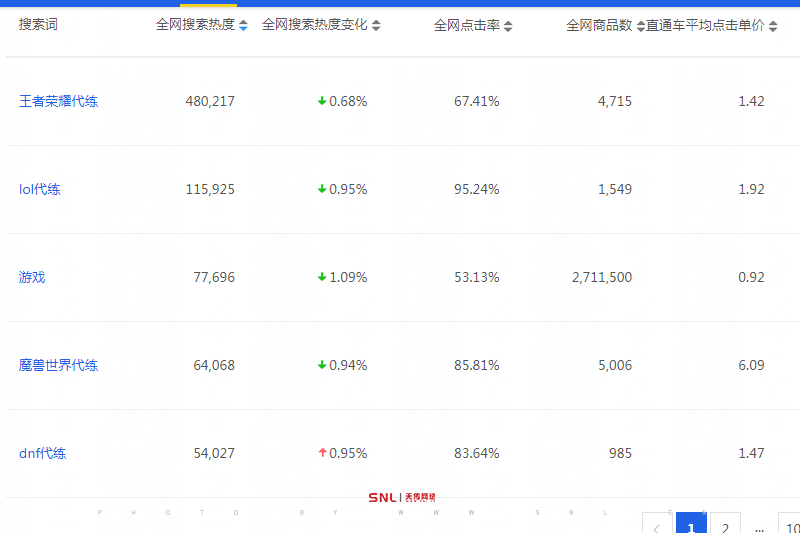Image resolution: width=800 pixels, height=533 pixels.
Task: Click the 全网搜索热度 header label
Action: pyautogui.click(x=195, y=24)
